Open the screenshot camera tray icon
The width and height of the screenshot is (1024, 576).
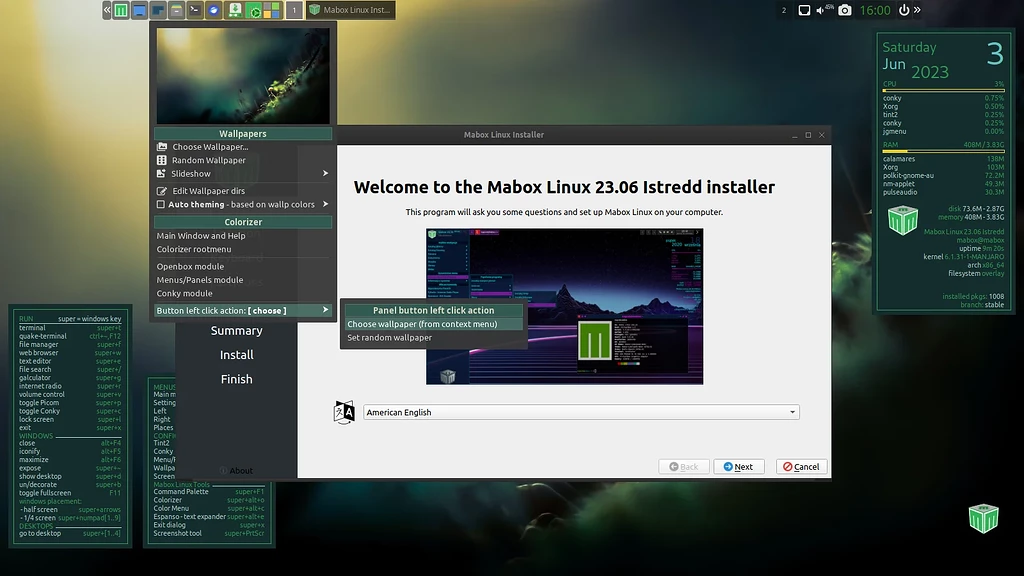pyautogui.click(x=845, y=10)
